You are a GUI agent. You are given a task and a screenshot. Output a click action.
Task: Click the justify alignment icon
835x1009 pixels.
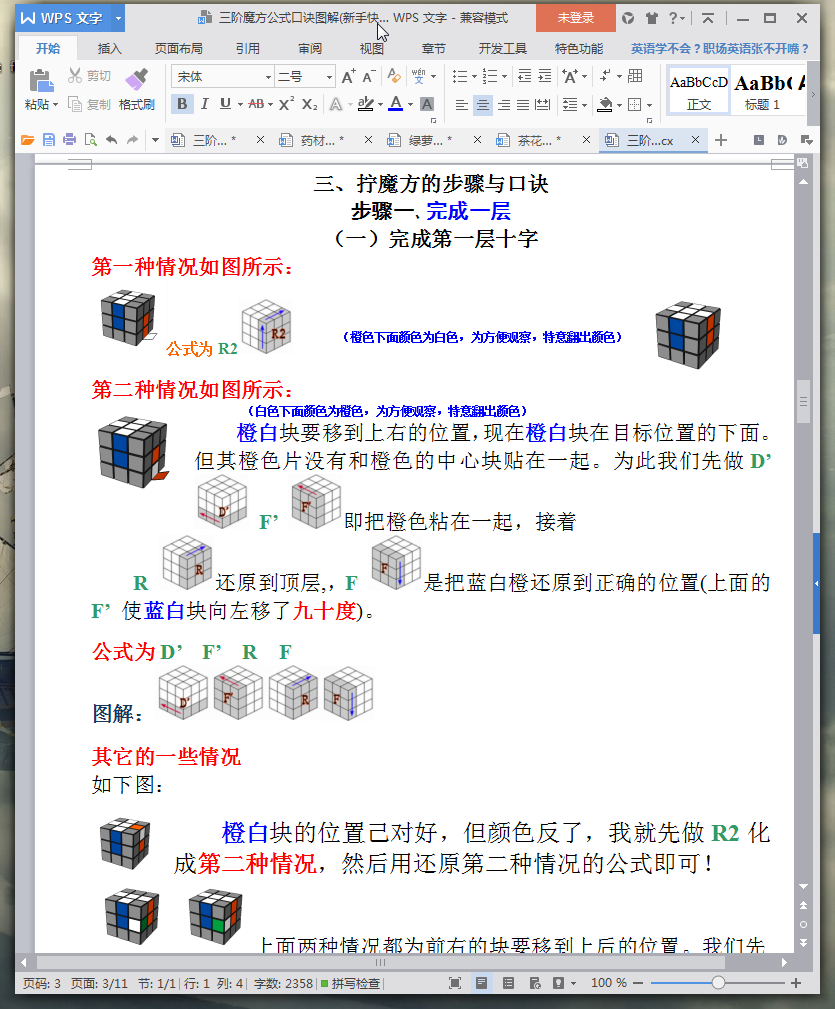click(x=523, y=104)
